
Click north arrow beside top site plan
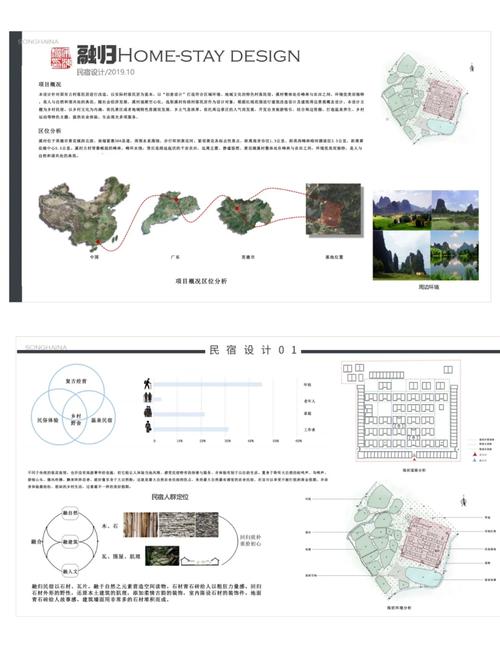[x=472, y=67]
